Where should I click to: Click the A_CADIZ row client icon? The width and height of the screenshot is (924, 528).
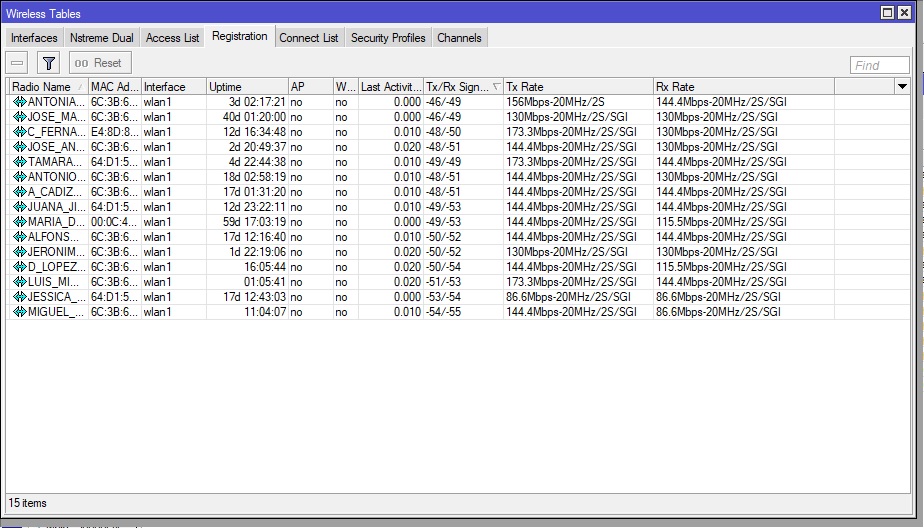click(x=19, y=192)
